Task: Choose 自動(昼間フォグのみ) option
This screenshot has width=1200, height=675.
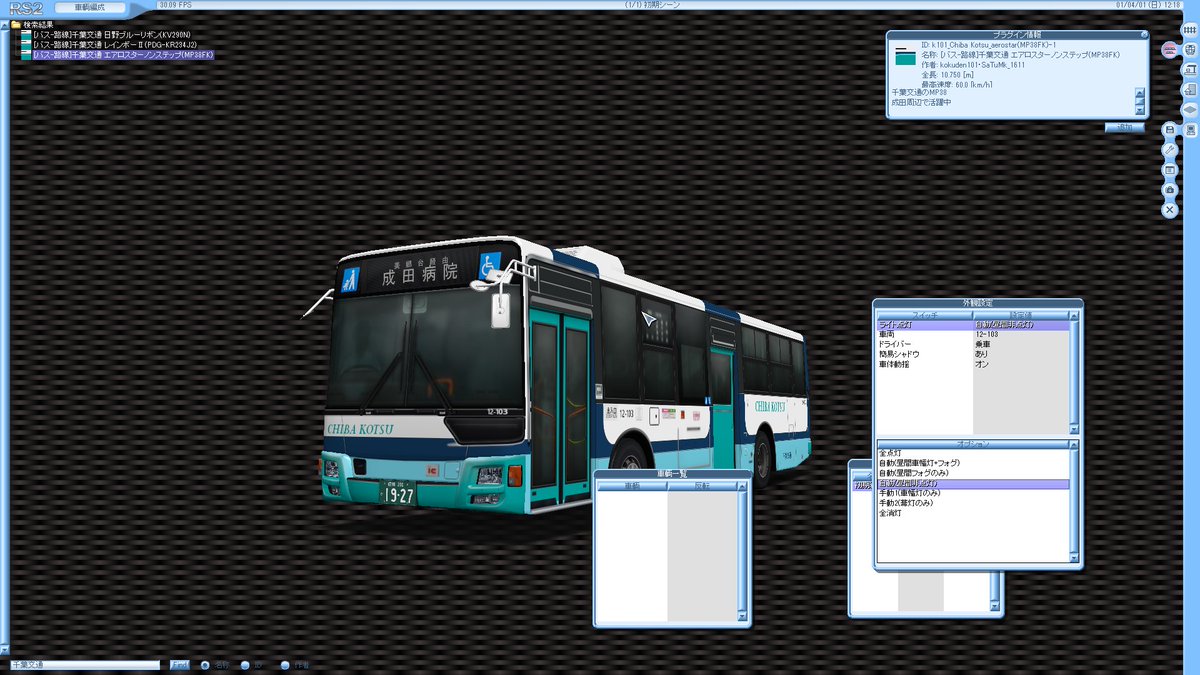Action: (972, 473)
